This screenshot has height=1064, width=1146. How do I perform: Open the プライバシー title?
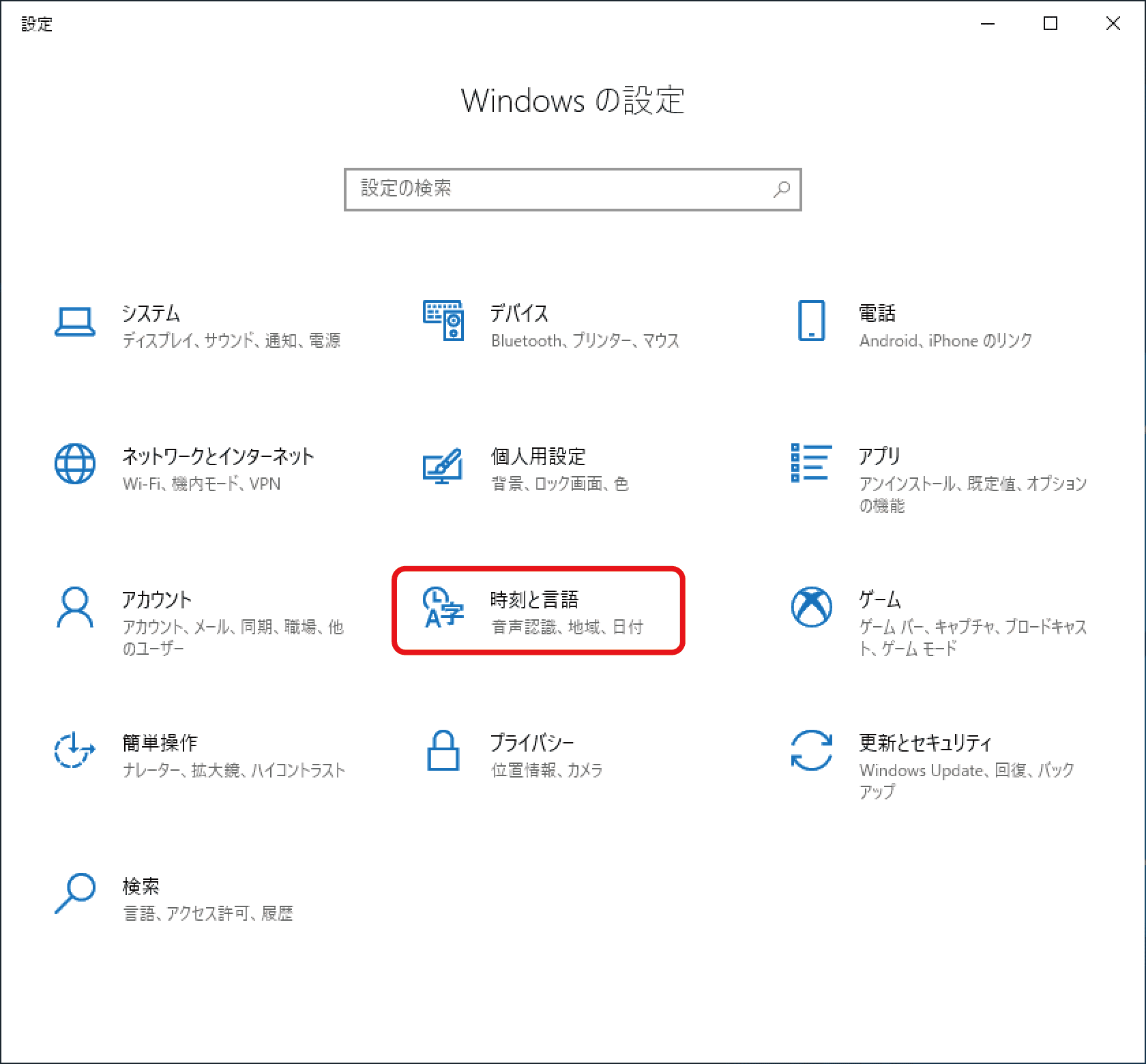point(532,743)
